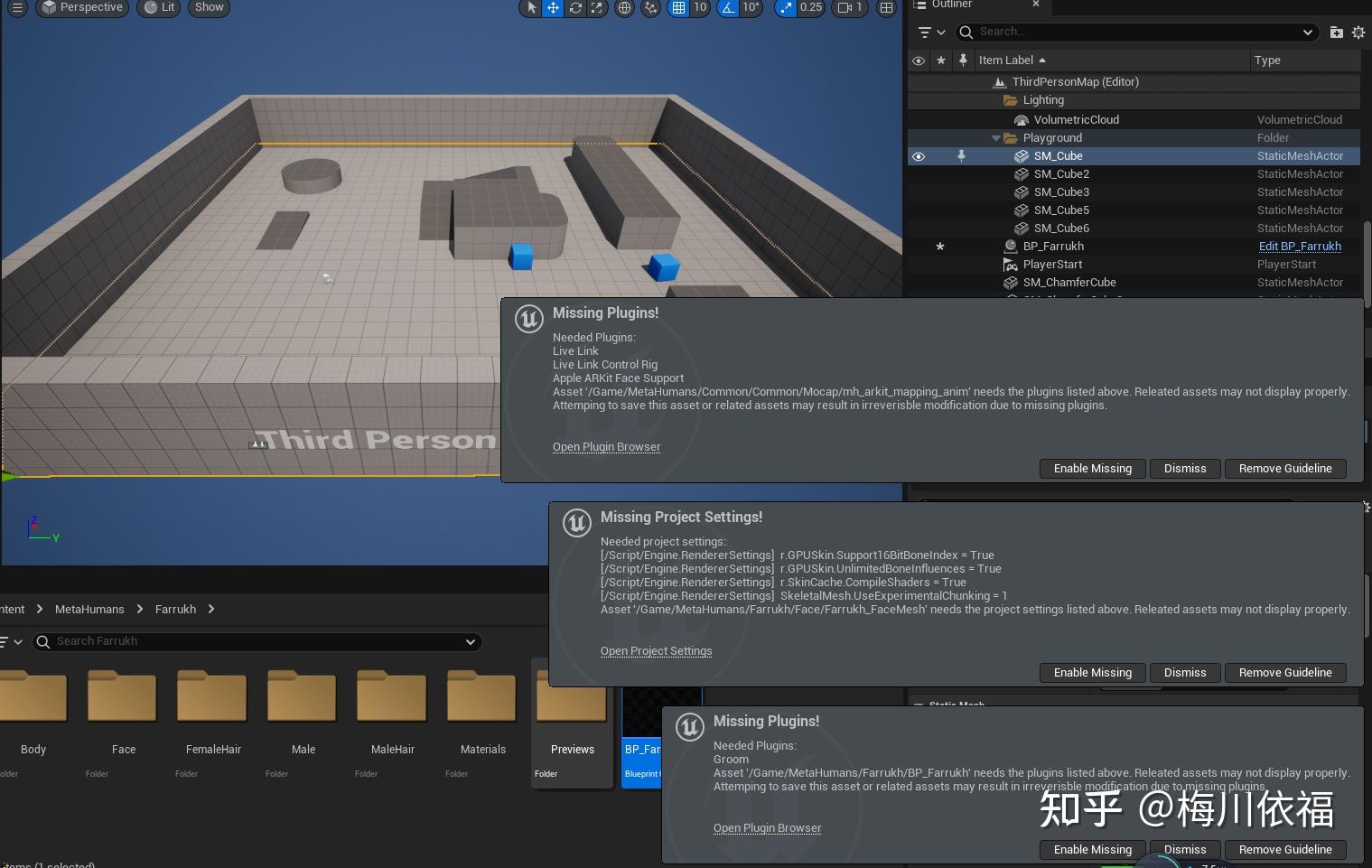Toggle rotation snapping angle icon
This screenshot has width=1372, height=868.
coord(728,7)
